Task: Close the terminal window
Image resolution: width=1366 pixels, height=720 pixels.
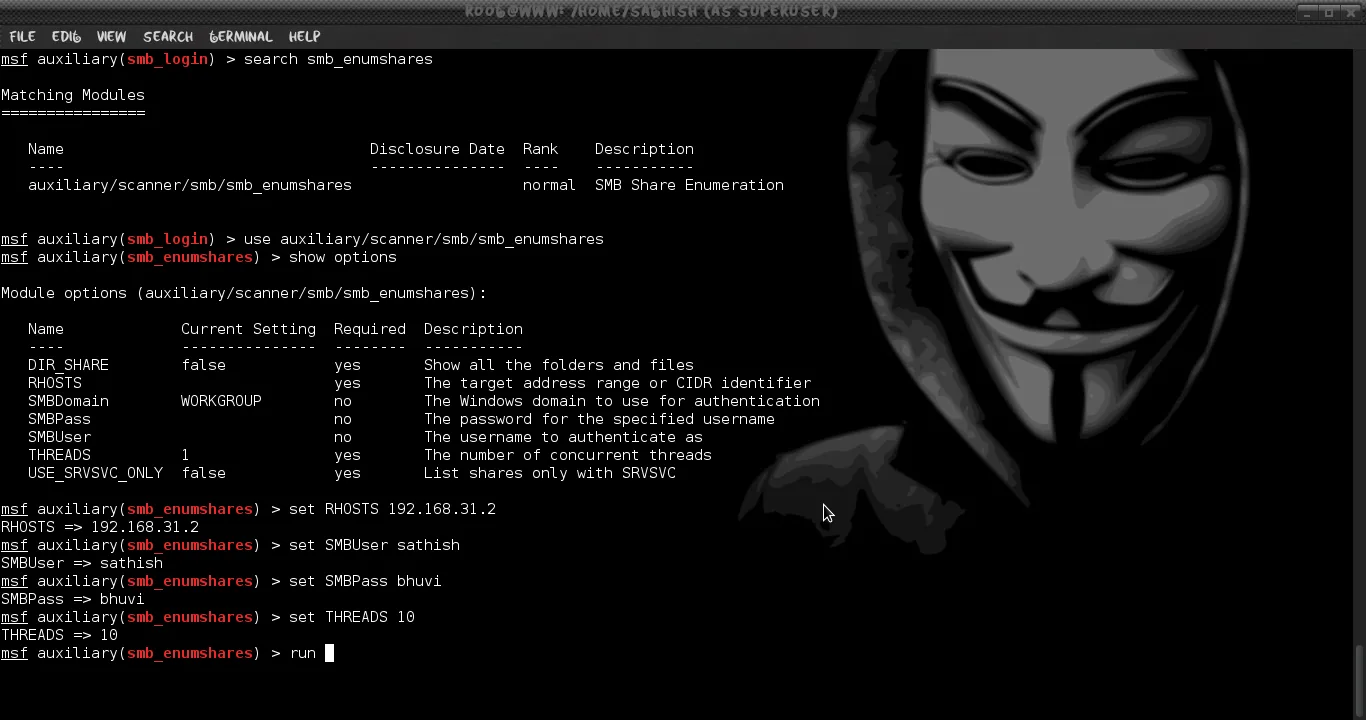Action: 1349,12
